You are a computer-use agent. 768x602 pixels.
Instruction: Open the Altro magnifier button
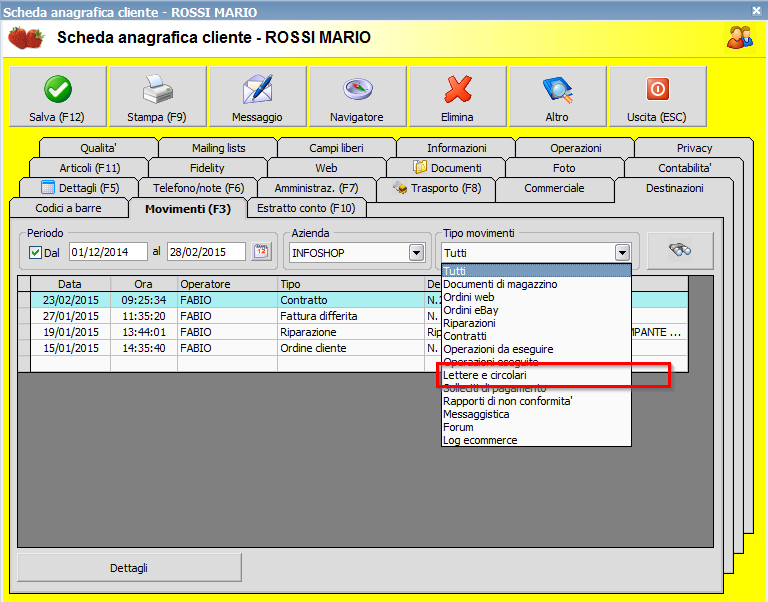(x=557, y=97)
